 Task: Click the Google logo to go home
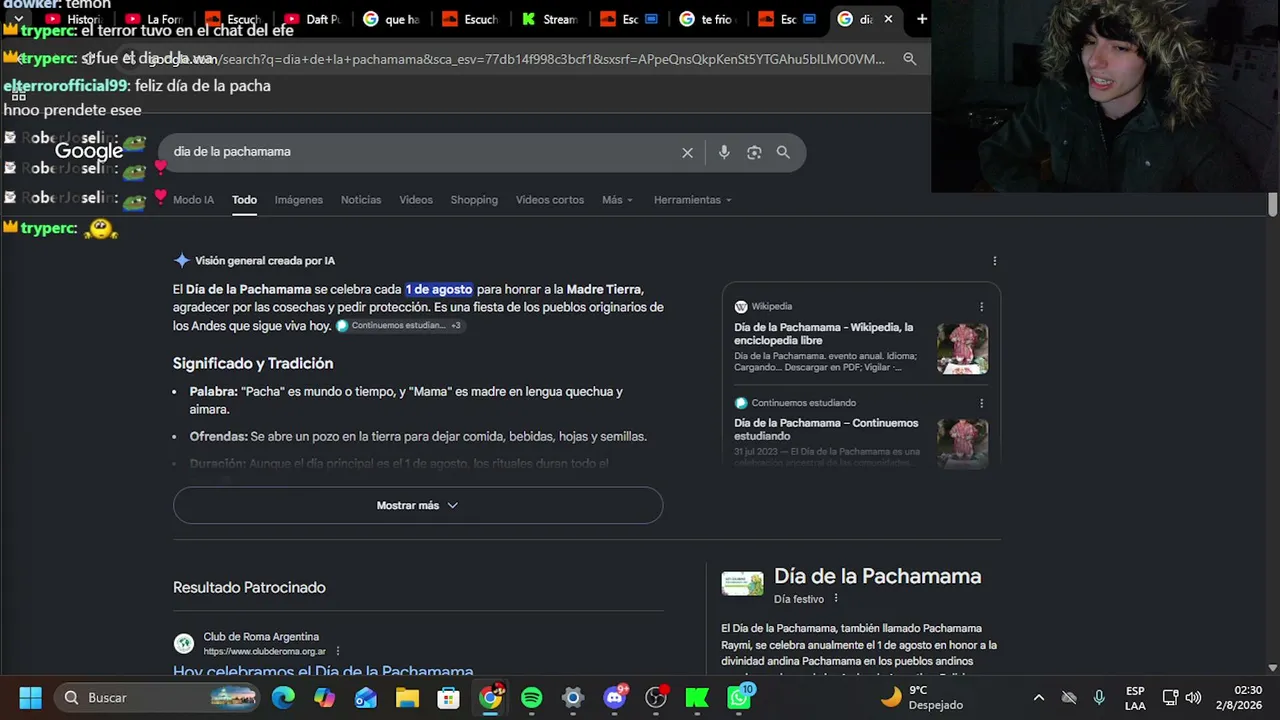[89, 151]
